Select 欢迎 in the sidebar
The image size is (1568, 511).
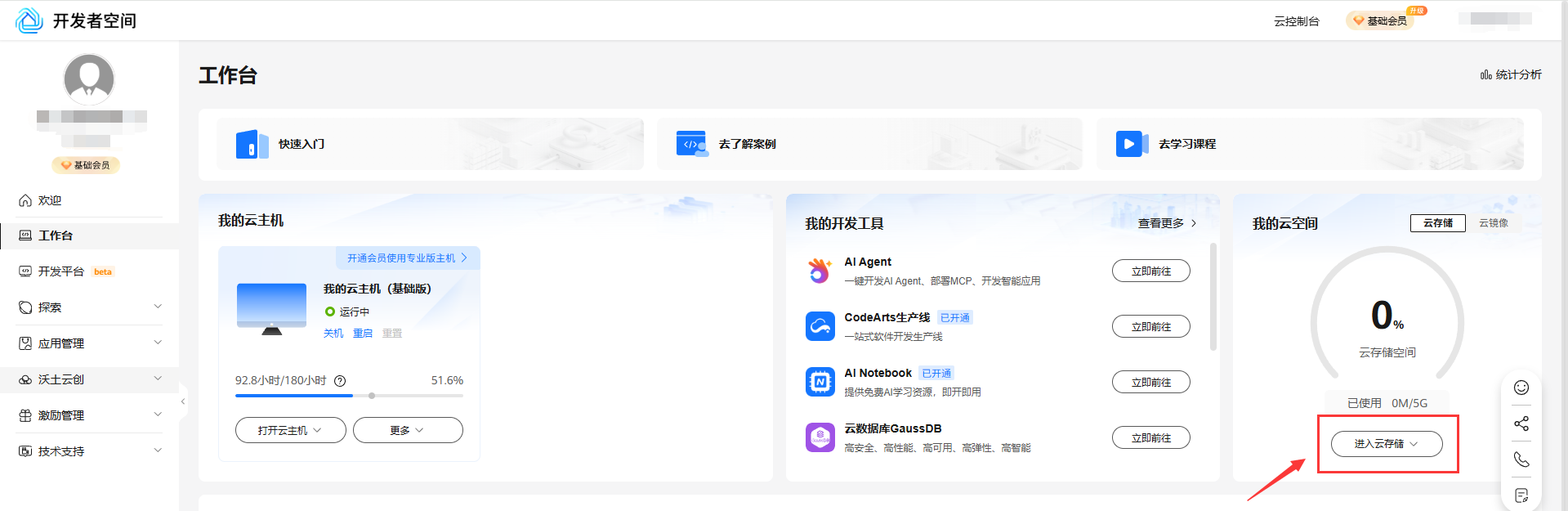[x=50, y=200]
